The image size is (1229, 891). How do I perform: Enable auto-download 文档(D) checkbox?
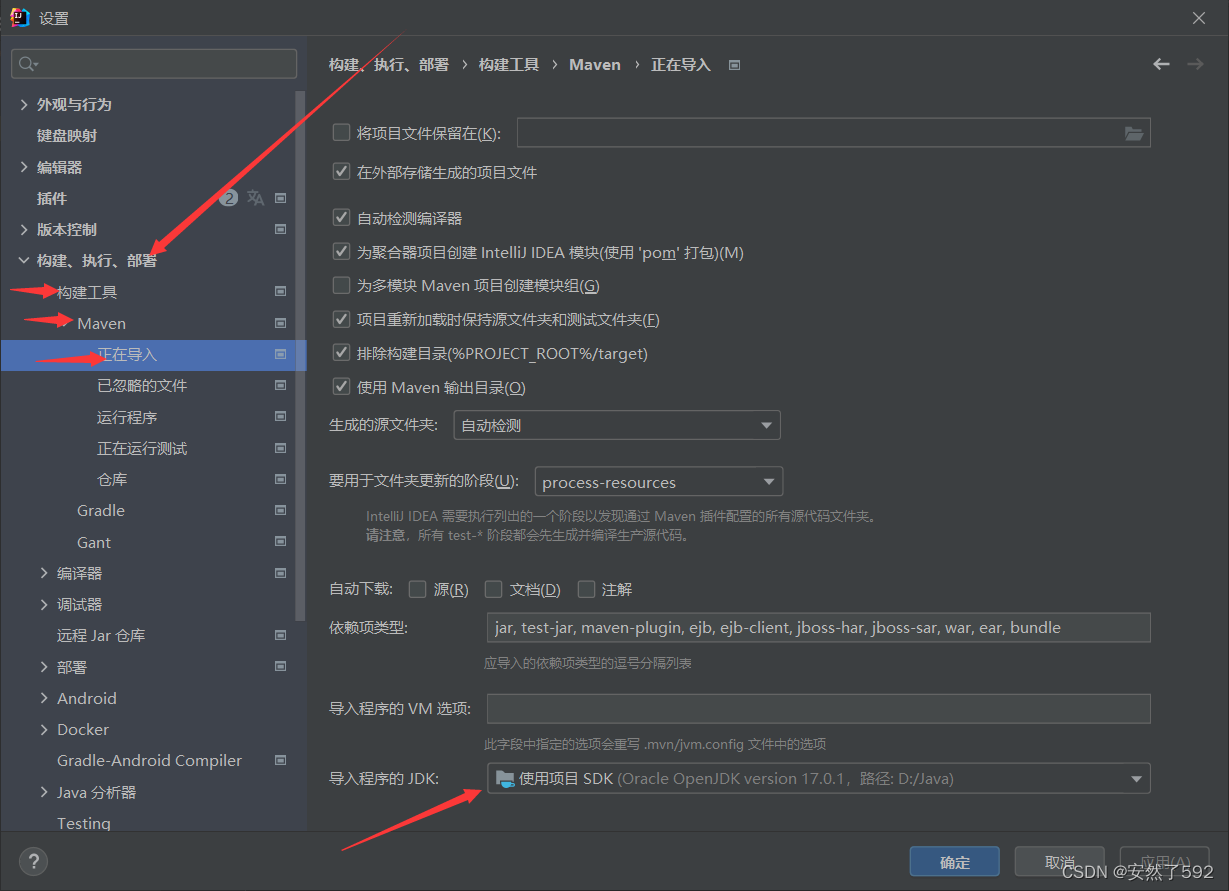coord(494,589)
